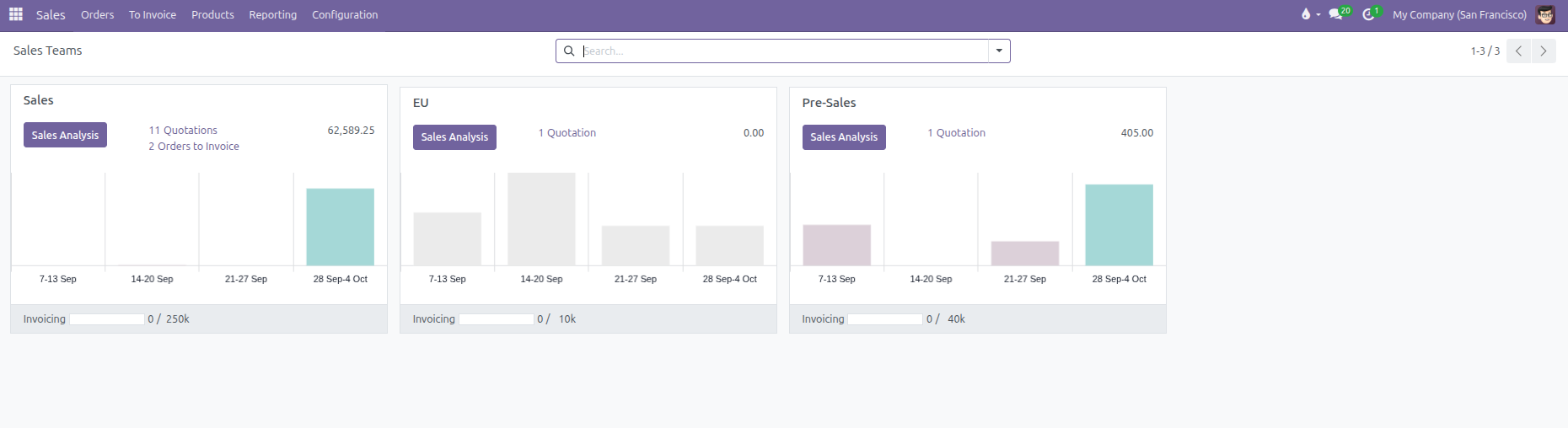The width and height of the screenshot is (1568, 428).
Task: Click the 14-20 Sep bar in EU chart
Action: tap(541, 220)
